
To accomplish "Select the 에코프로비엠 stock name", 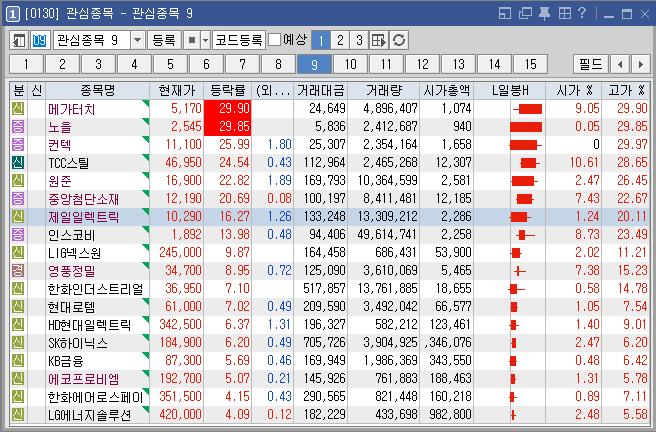I will click(x=84, y=379).
